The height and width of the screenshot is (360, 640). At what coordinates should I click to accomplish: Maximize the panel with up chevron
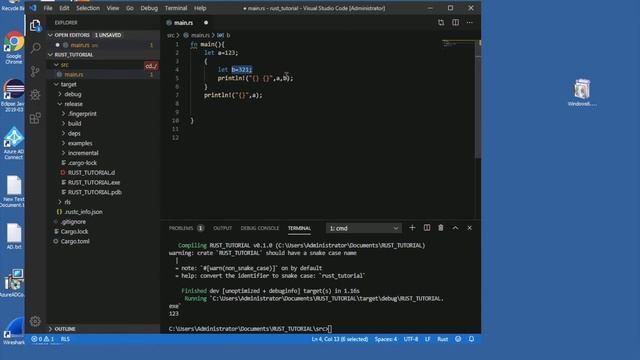(456, 228)
